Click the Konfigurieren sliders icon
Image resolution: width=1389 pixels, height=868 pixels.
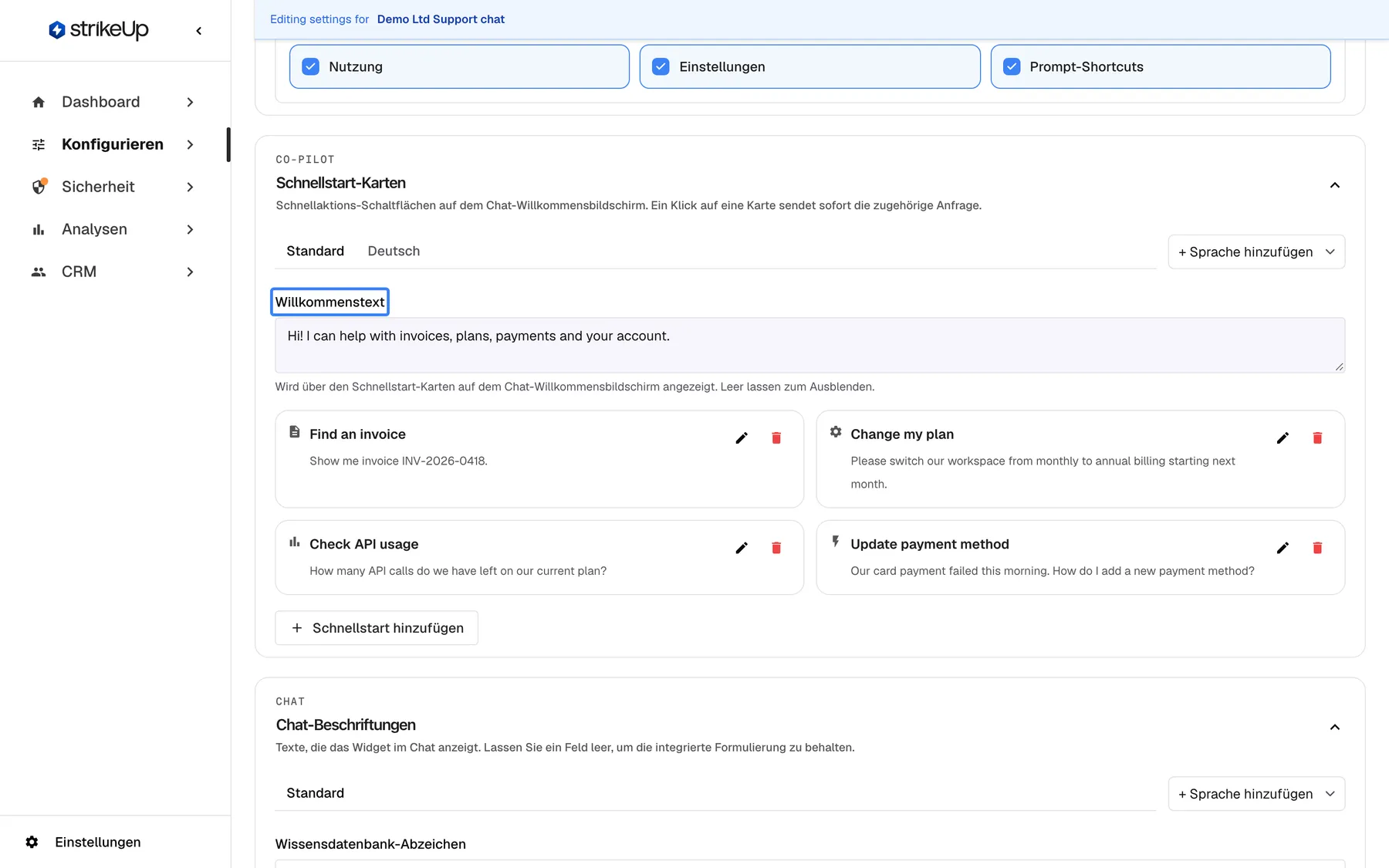tap(39, 144)
